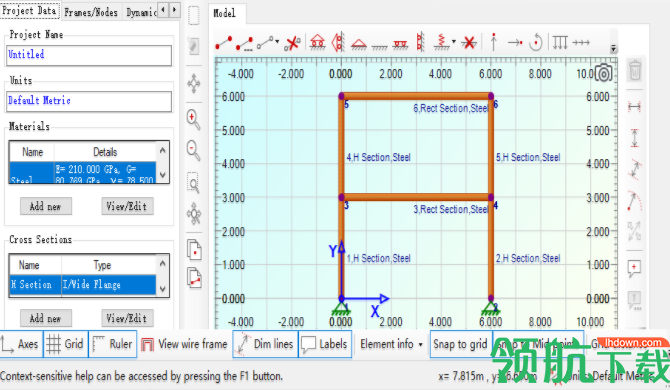Toggle Dim lines visibility

pyautogui.click(x=266, y=344)
